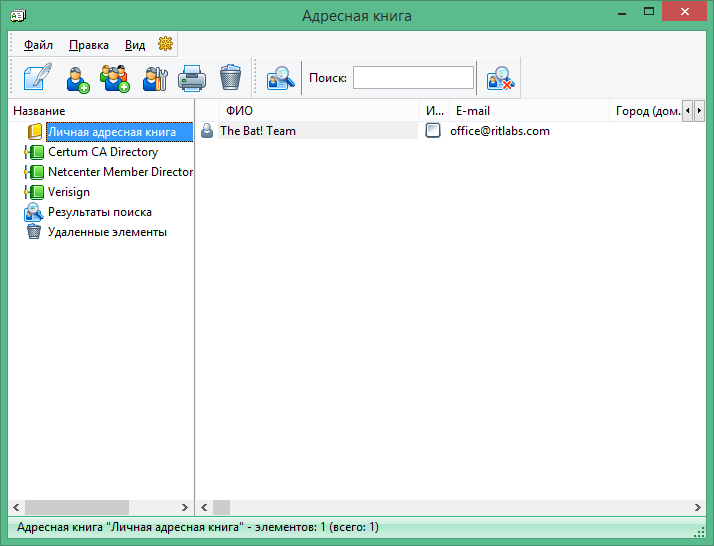The width and height of the screenshot is (714, 546).
Task: Select Verisign directory in the tree
Action: (x=68, y=192)
